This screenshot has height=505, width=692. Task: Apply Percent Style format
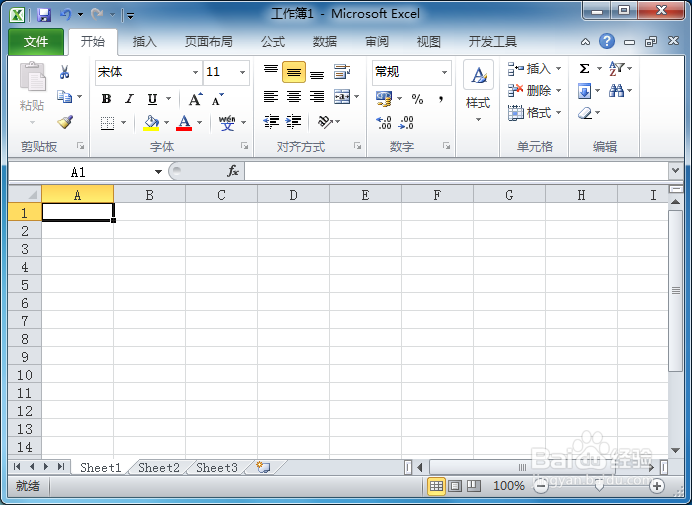(417, 99)
